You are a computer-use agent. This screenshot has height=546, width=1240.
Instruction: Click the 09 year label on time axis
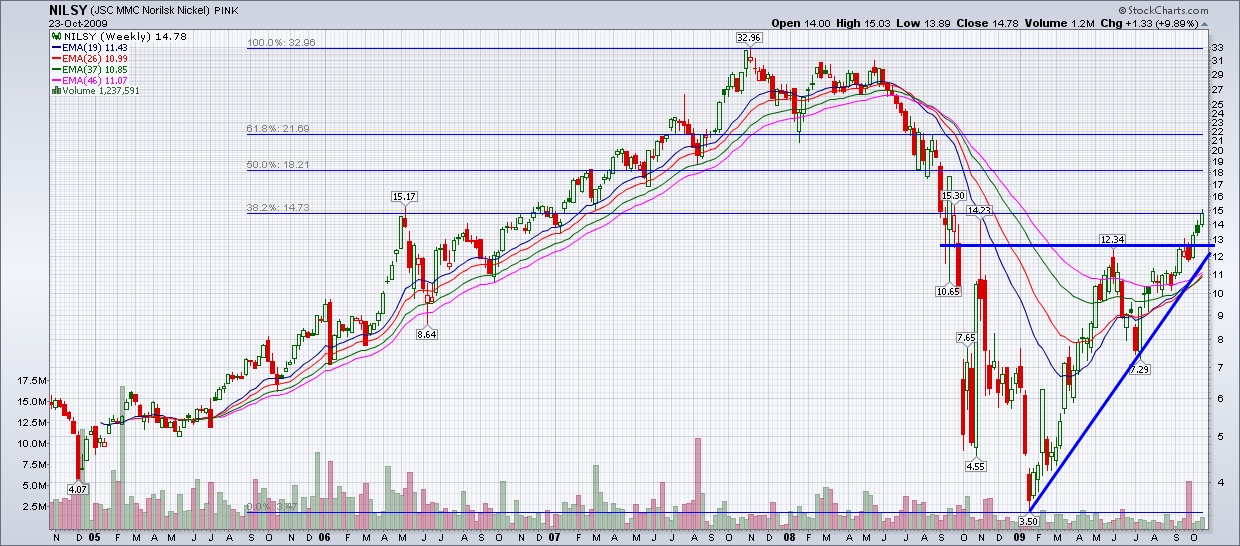pos(1021,537)
